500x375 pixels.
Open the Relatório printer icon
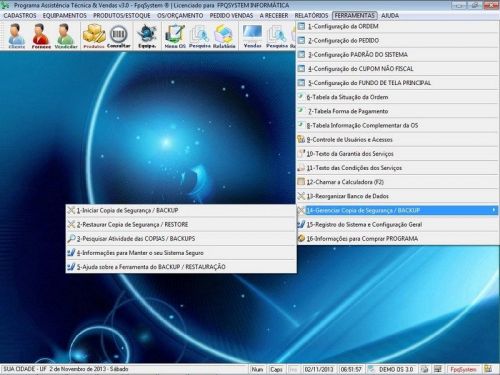(224, 36)
